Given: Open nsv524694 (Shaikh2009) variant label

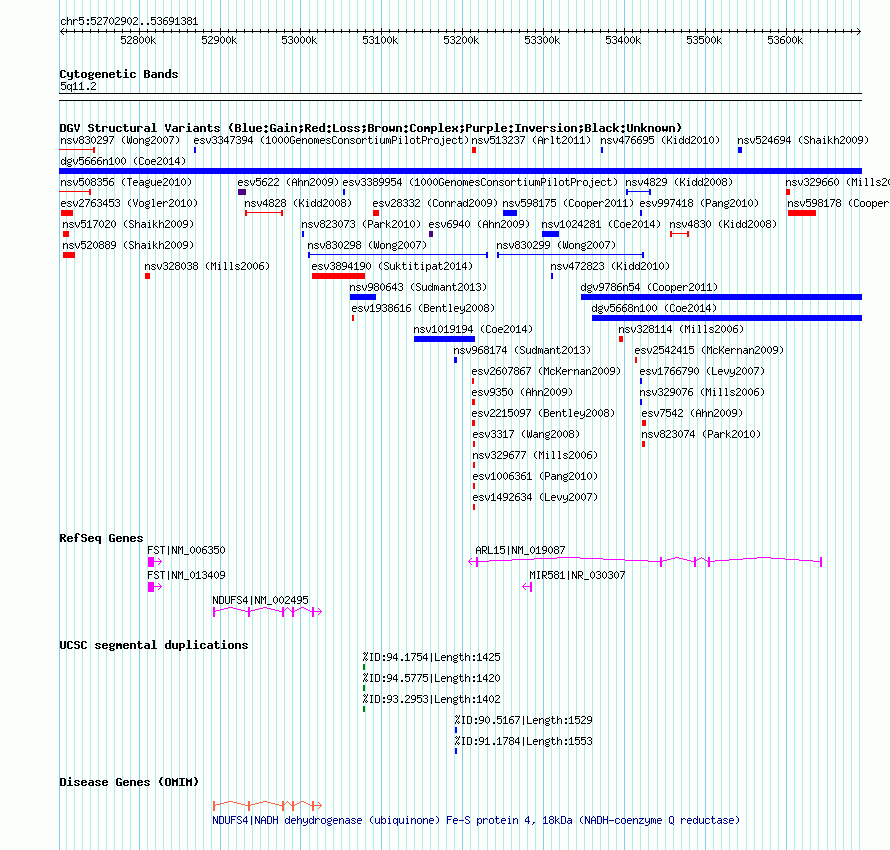Looking at the screenshot, I should tap(803, 140).
